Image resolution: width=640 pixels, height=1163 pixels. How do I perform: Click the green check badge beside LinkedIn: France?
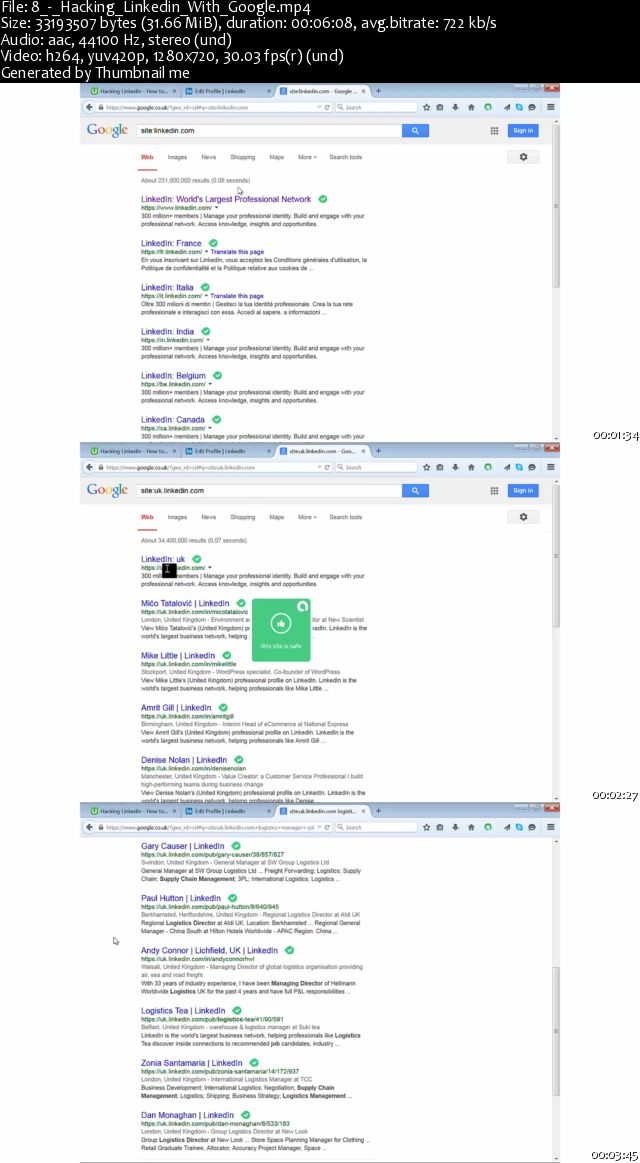[x=213, y=243]
